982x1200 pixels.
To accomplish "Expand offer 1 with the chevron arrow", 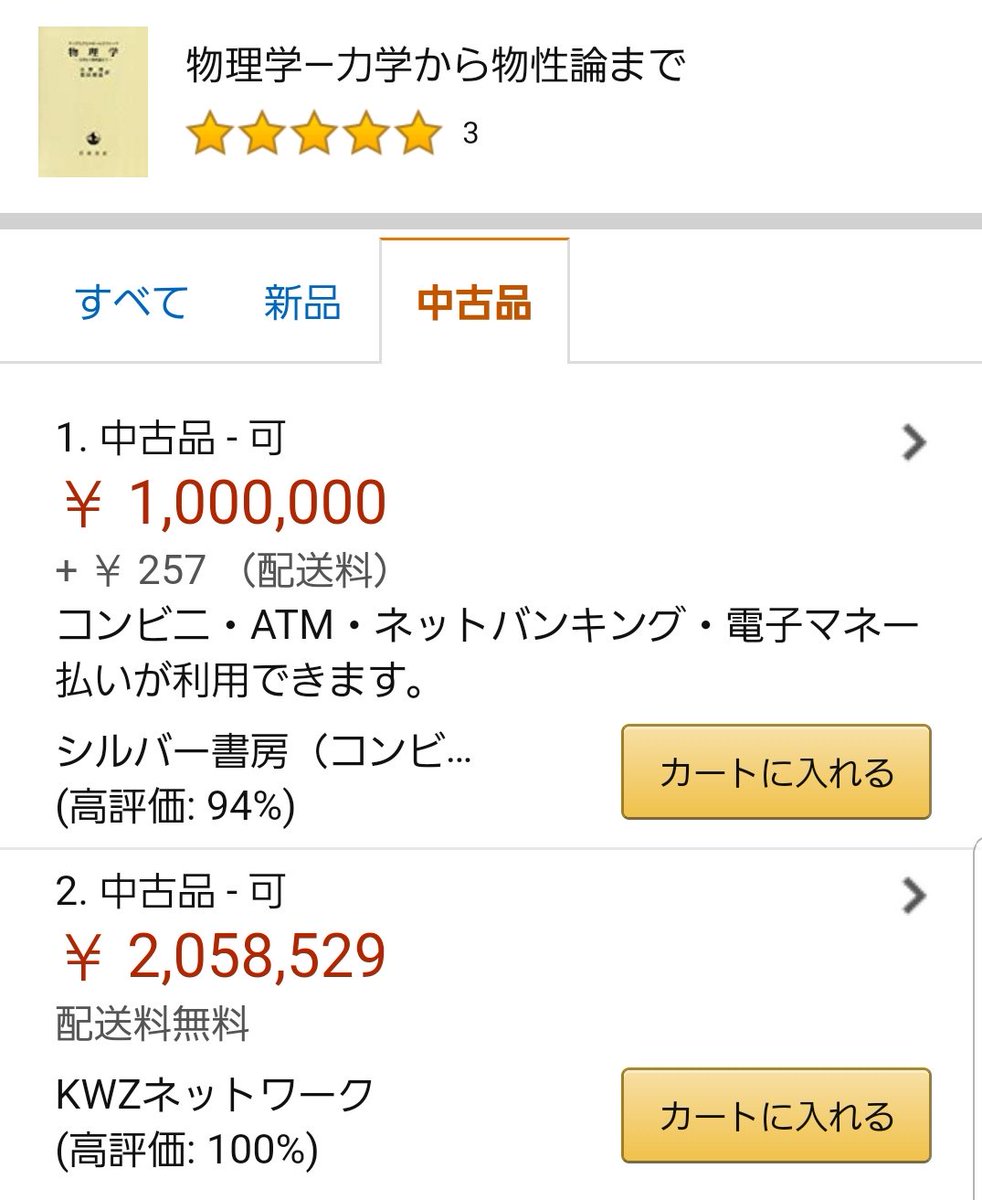I will [913, 442].
